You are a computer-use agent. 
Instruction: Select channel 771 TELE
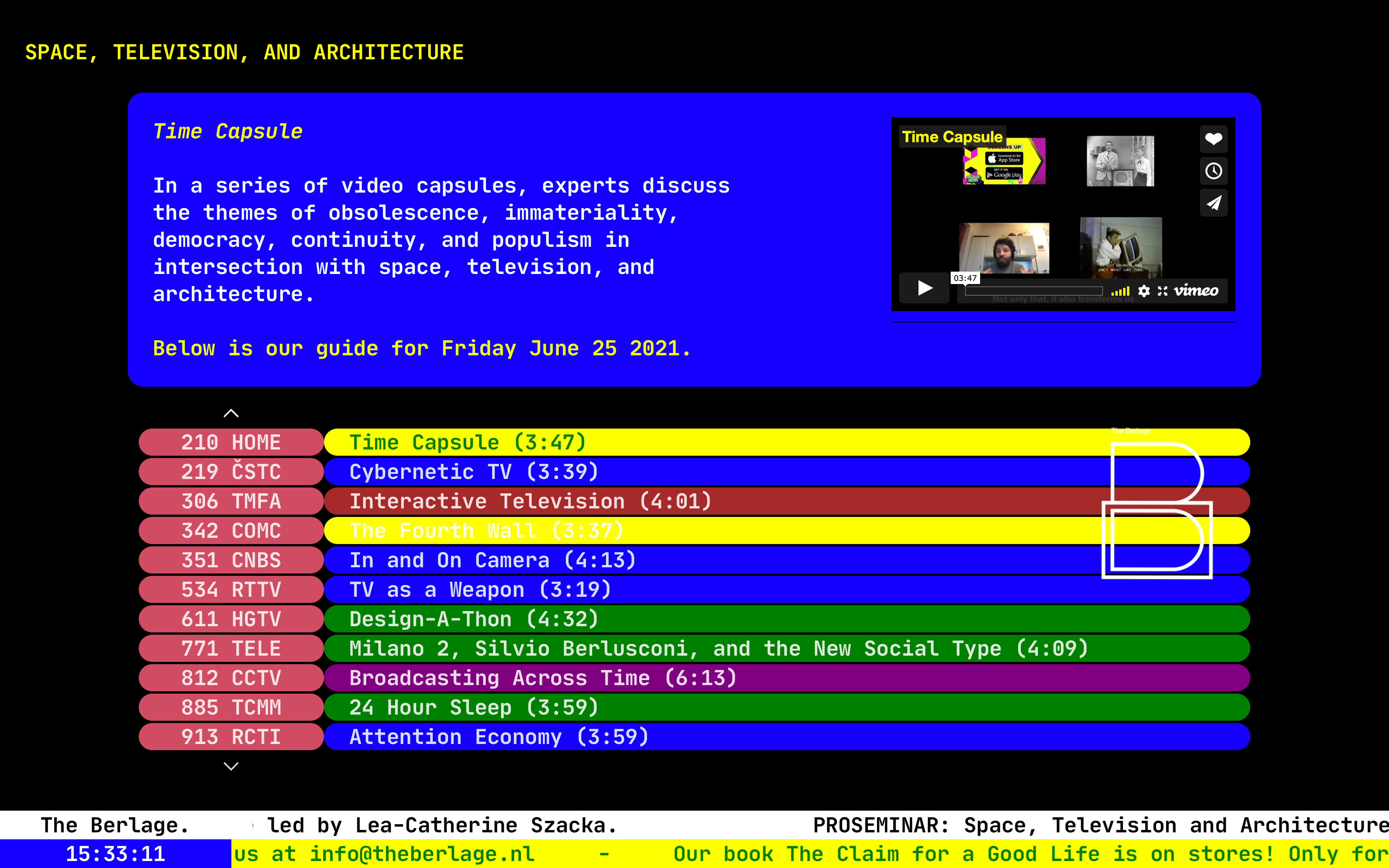coord(231,649)
